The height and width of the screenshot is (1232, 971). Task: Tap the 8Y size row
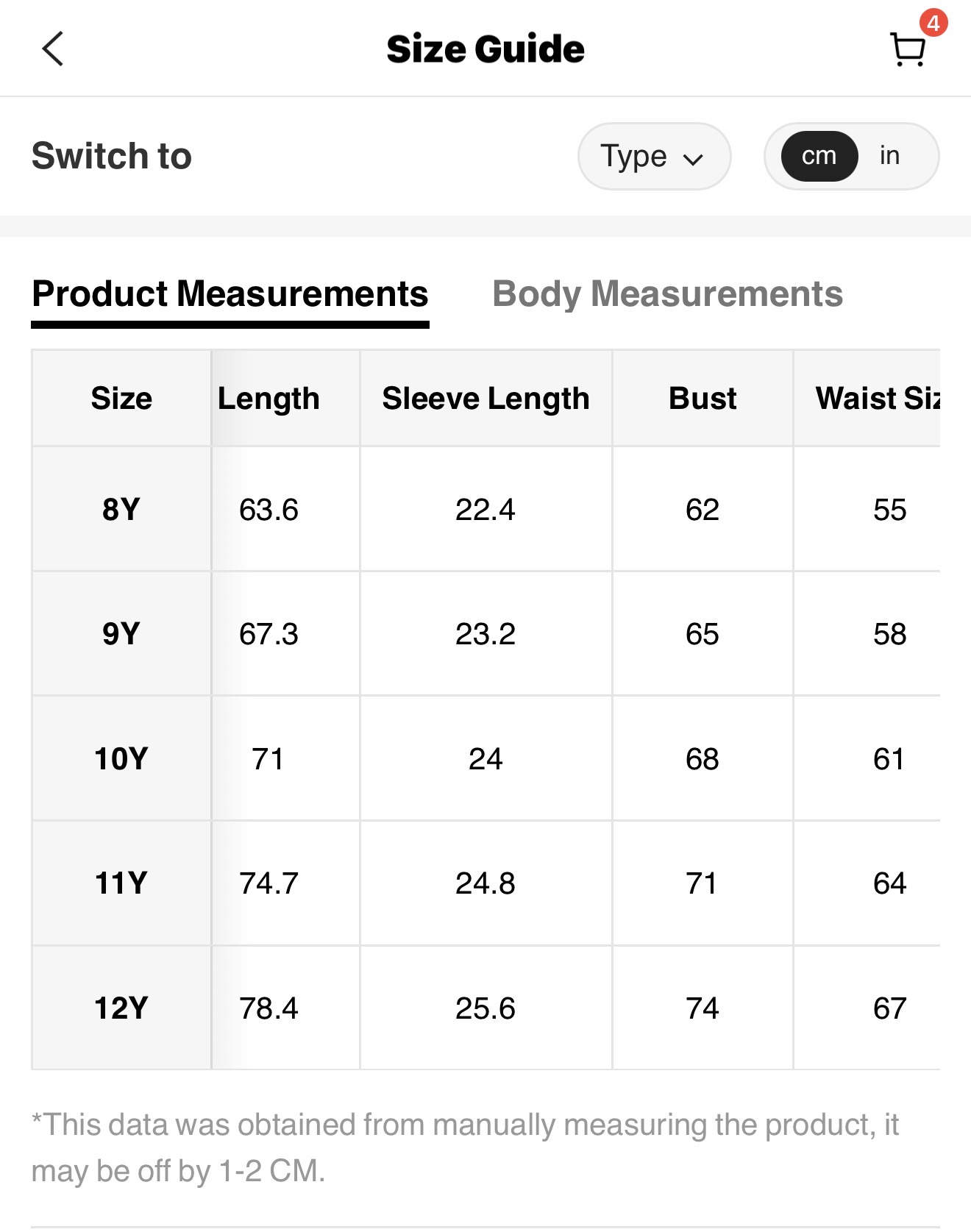pyautogui.click(x=121, y=509)
